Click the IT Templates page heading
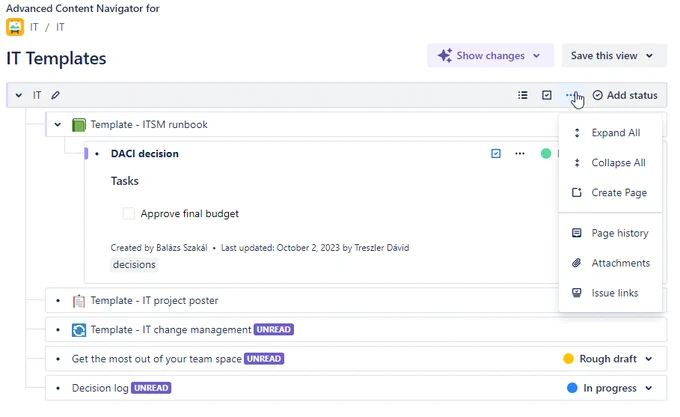The image size is (680, 417). click(x=56, y=58)
